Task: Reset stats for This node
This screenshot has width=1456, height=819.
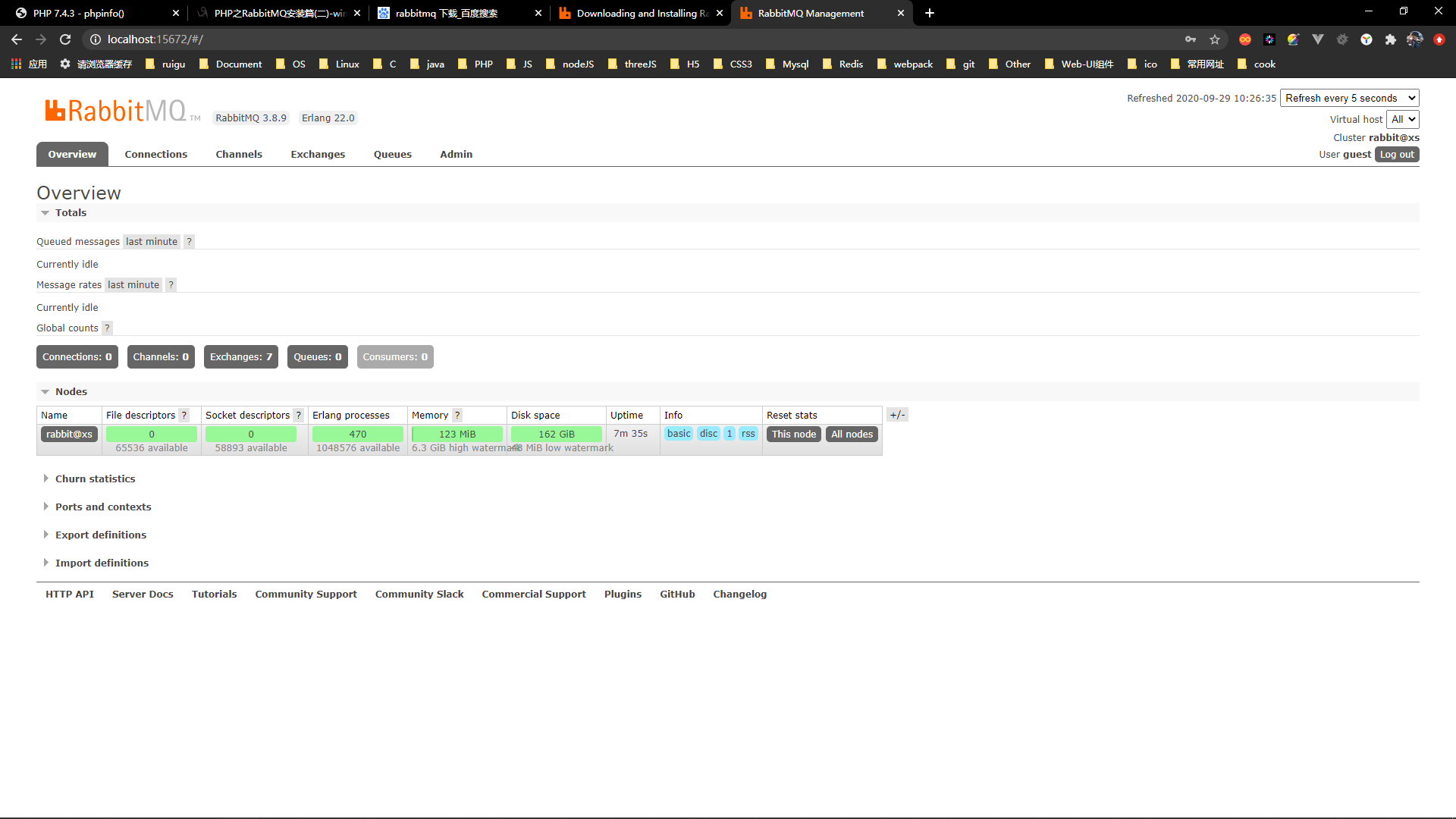Action: (794, 435)
